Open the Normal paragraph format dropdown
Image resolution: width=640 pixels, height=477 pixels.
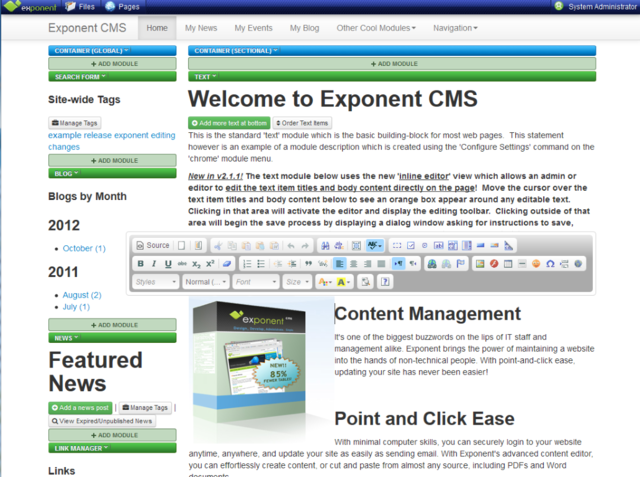(205, 282)
